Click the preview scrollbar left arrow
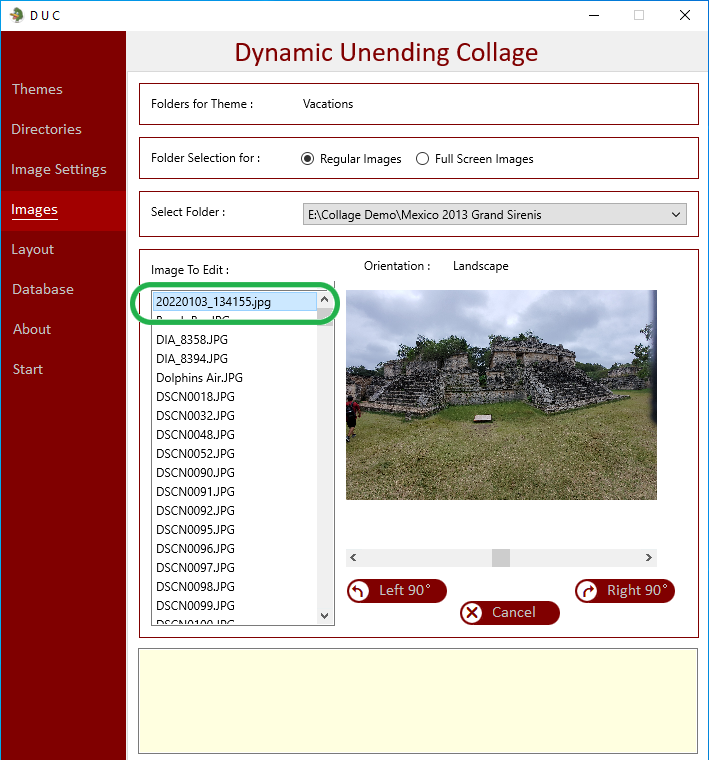714x760 pixels. tap(353, 557)
